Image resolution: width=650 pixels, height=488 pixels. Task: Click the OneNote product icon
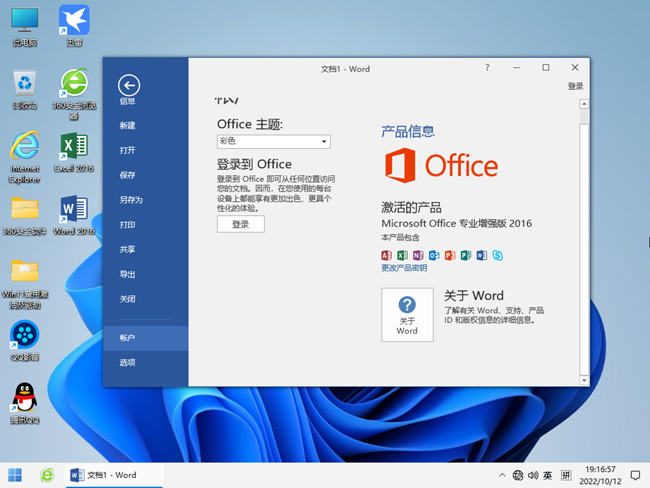click(x=418, y=255)
